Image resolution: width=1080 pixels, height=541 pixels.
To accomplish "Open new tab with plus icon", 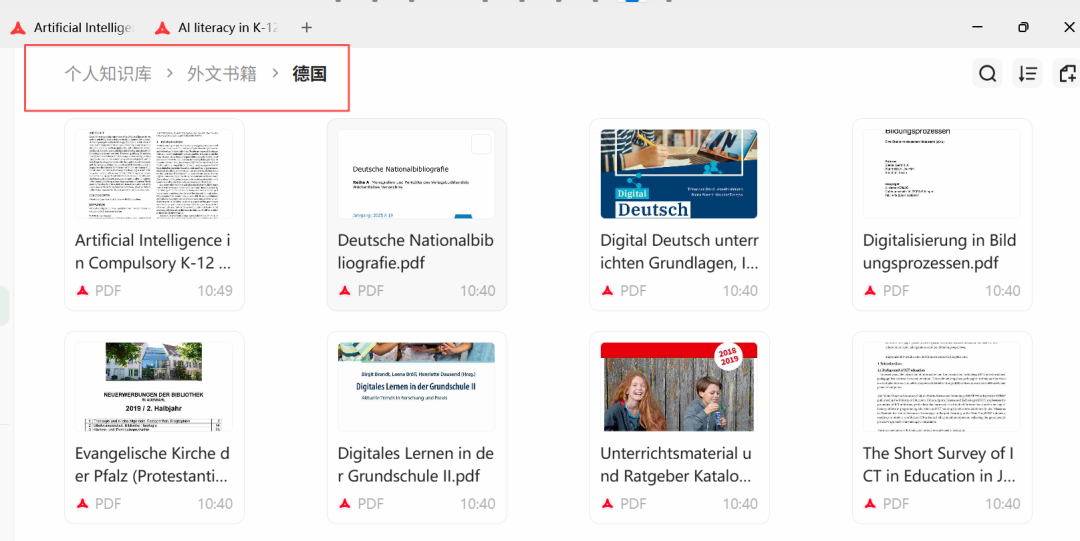I will (x=307, y=28).
